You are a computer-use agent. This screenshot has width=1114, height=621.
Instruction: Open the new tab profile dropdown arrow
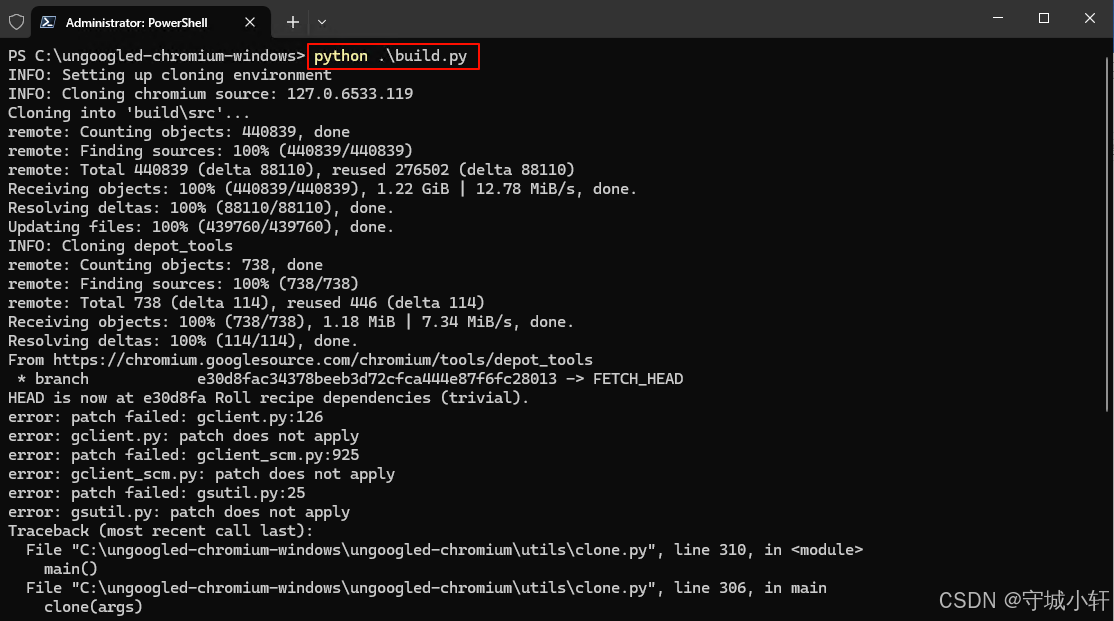(x=322, y=22)
